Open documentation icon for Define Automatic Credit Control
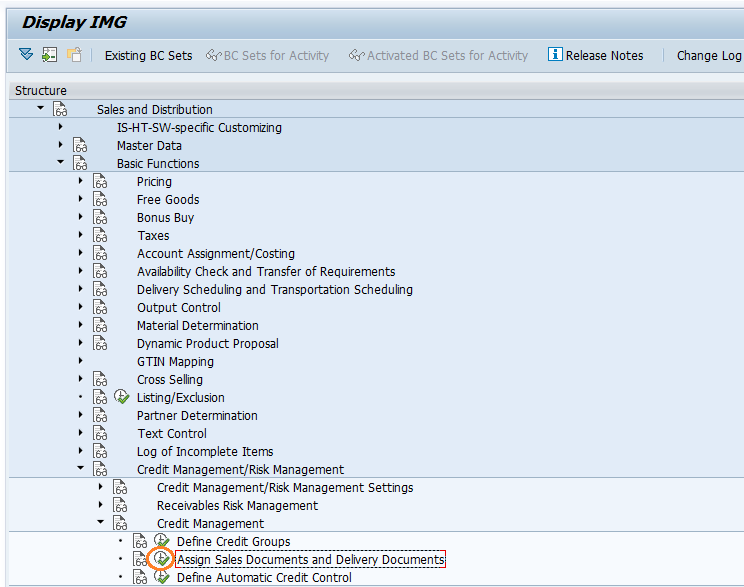This screenshot has width=744, height=587. [x=140, y=578]
